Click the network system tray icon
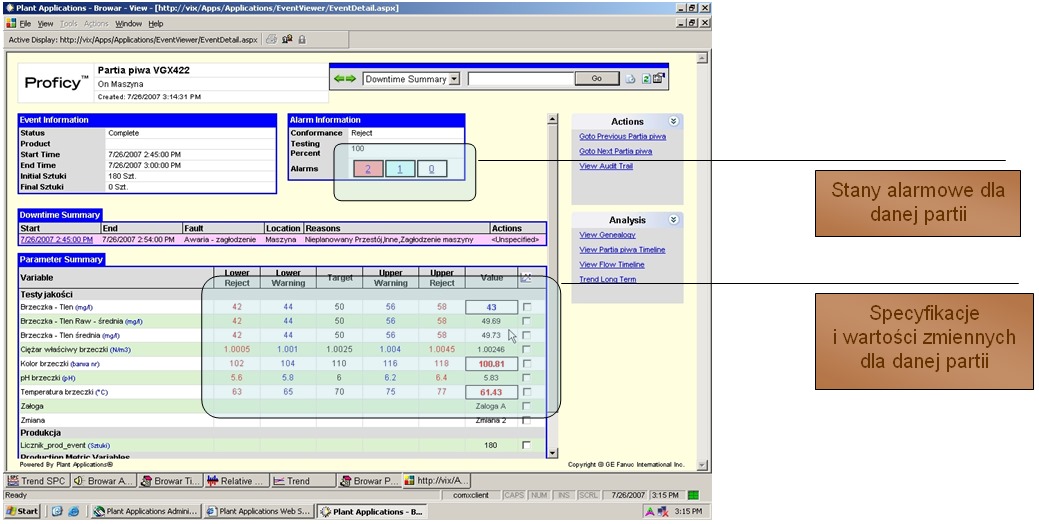 [663, 511]
